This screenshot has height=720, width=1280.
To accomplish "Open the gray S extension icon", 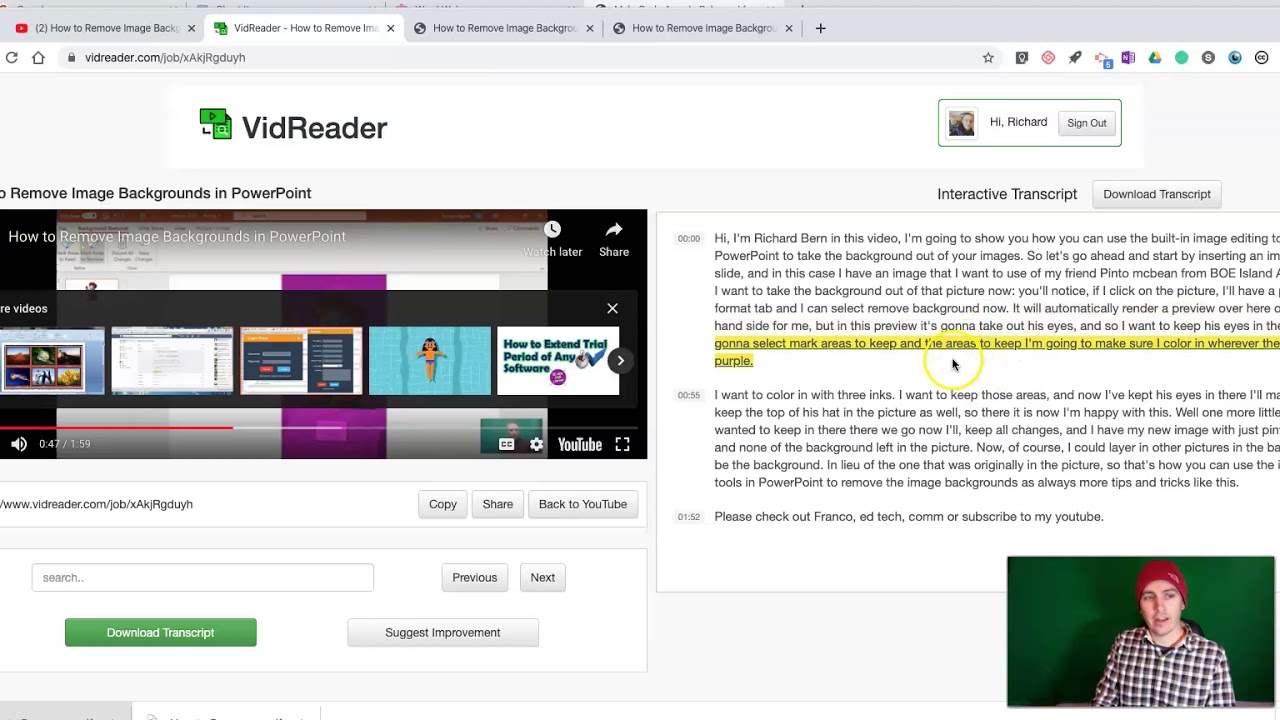I will [x=1208, y=58].
